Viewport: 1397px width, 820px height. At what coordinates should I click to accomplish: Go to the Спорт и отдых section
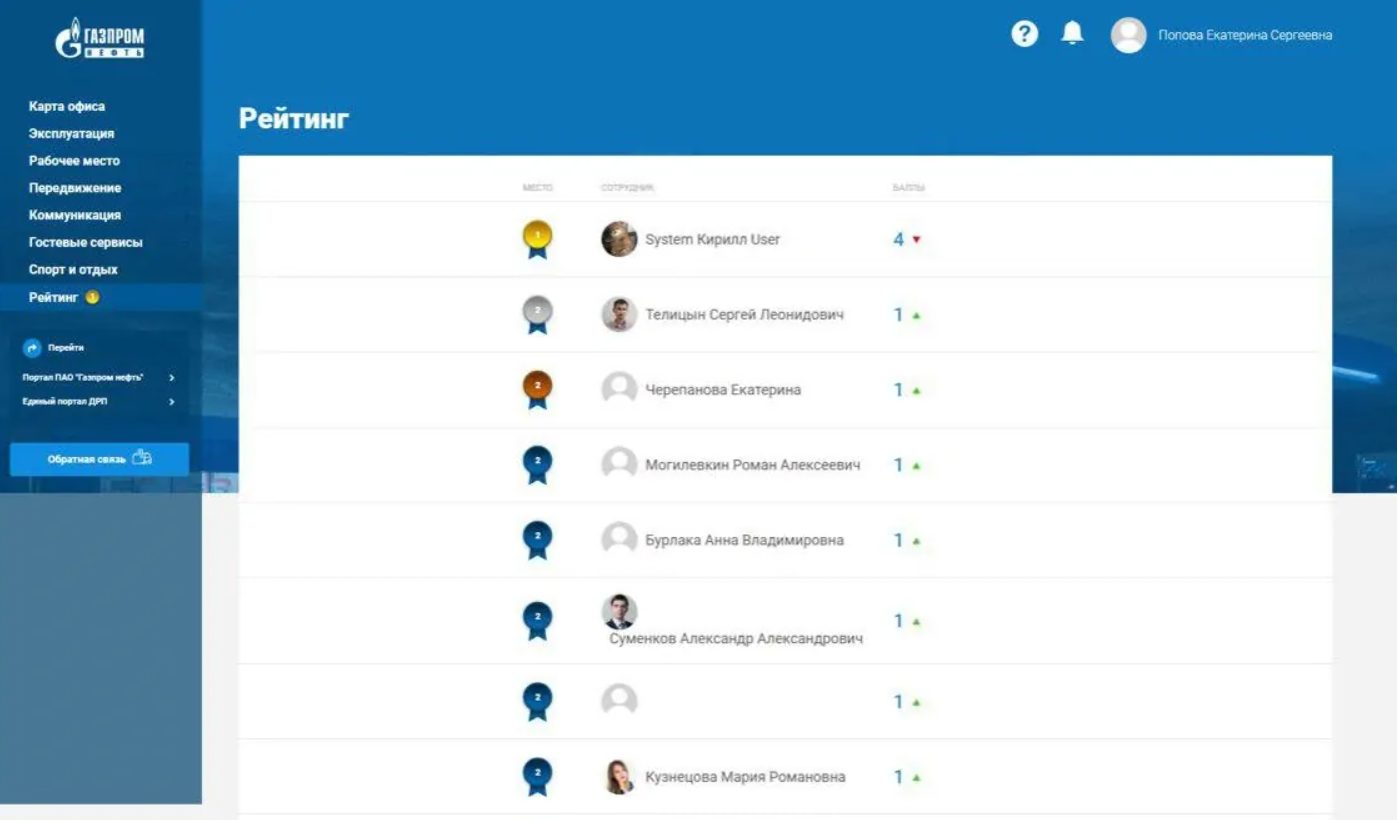click(73, 269)
